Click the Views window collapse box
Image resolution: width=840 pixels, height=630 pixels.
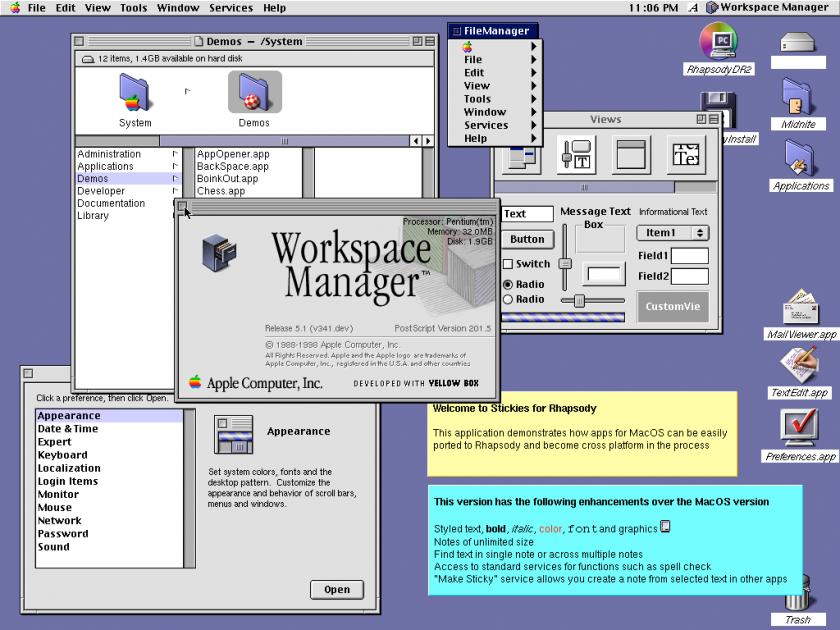(x=714, y=119)
